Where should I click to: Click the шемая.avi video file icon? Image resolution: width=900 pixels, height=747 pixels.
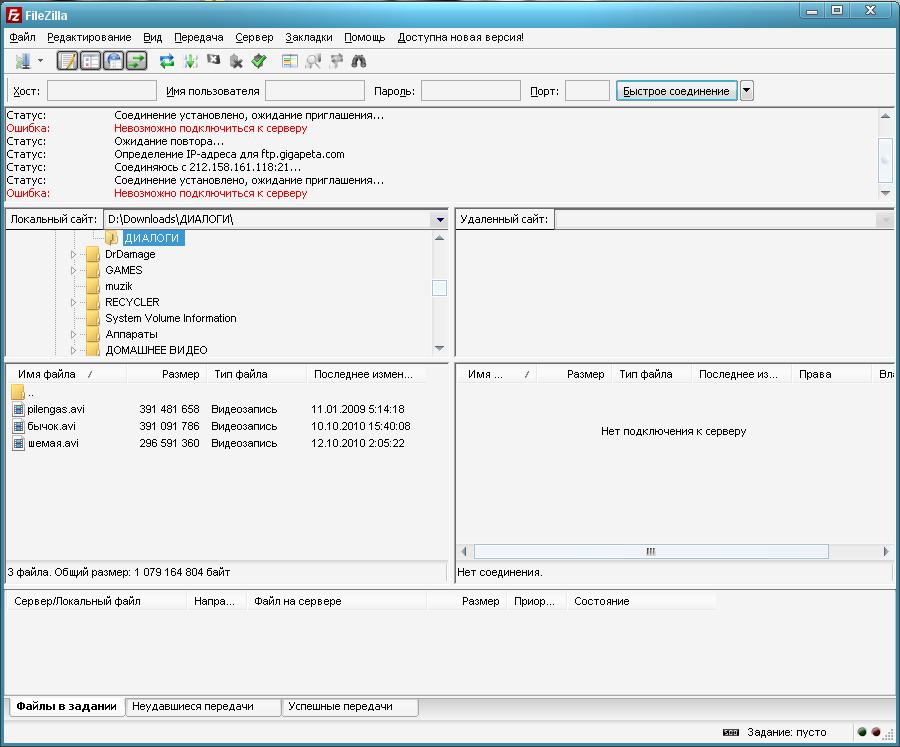tap(18, 444)
